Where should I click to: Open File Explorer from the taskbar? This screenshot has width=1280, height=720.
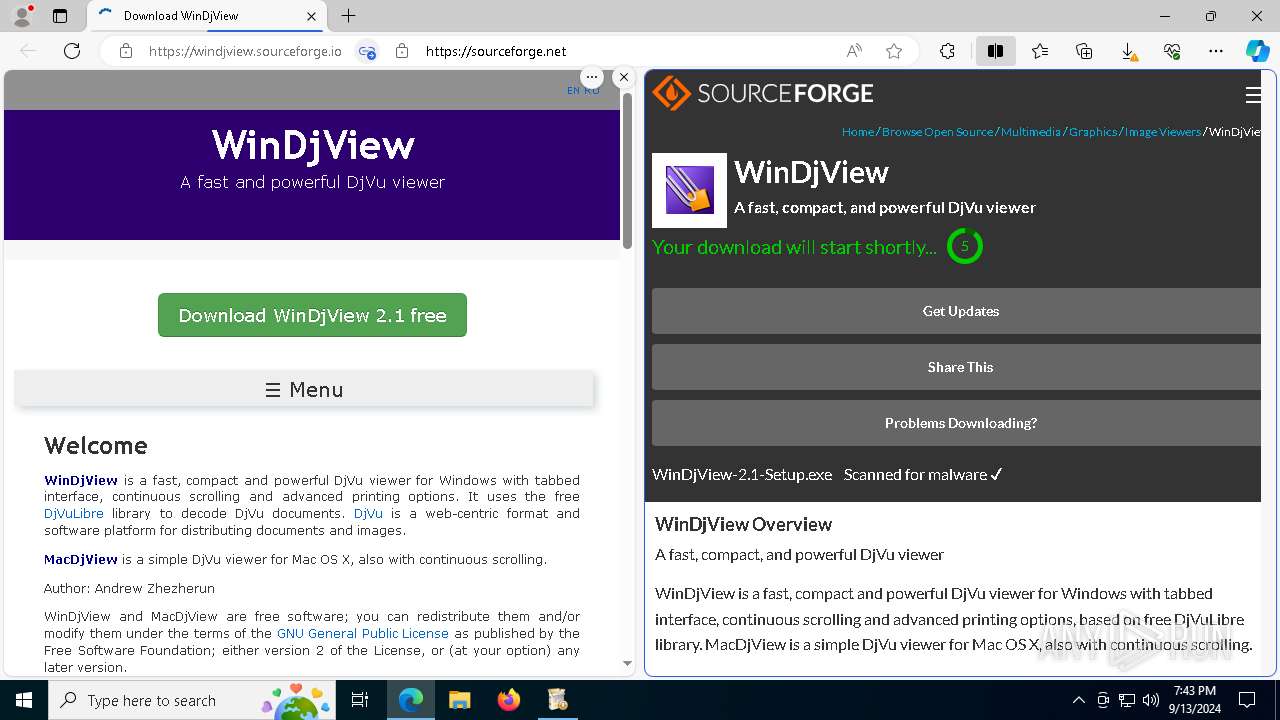pyautogui.click(x=459, y=700)
